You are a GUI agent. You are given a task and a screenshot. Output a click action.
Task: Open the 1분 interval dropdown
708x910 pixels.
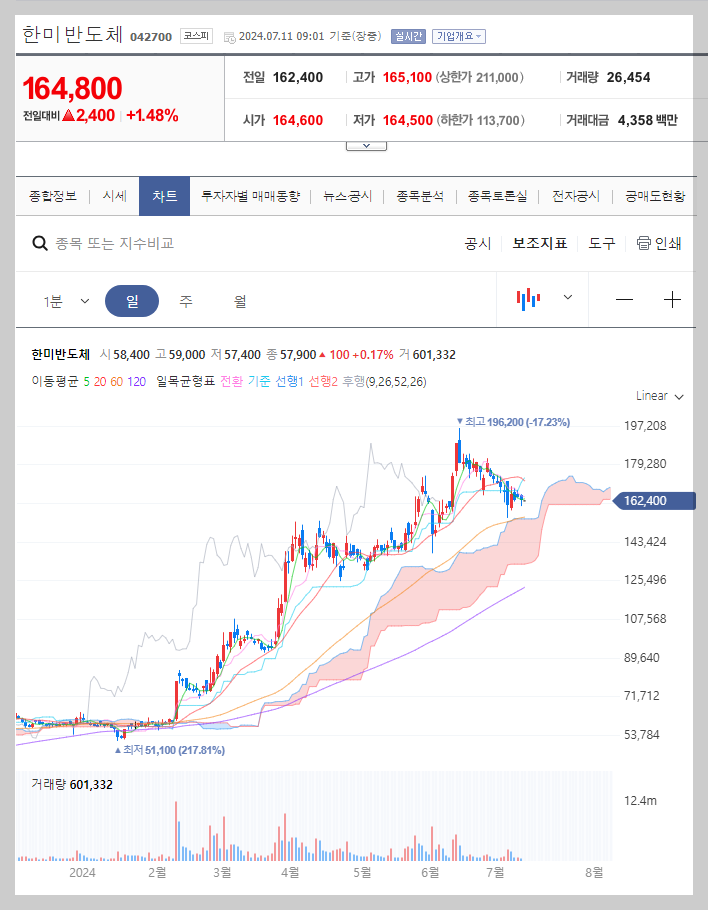click(x=65, y=299)
